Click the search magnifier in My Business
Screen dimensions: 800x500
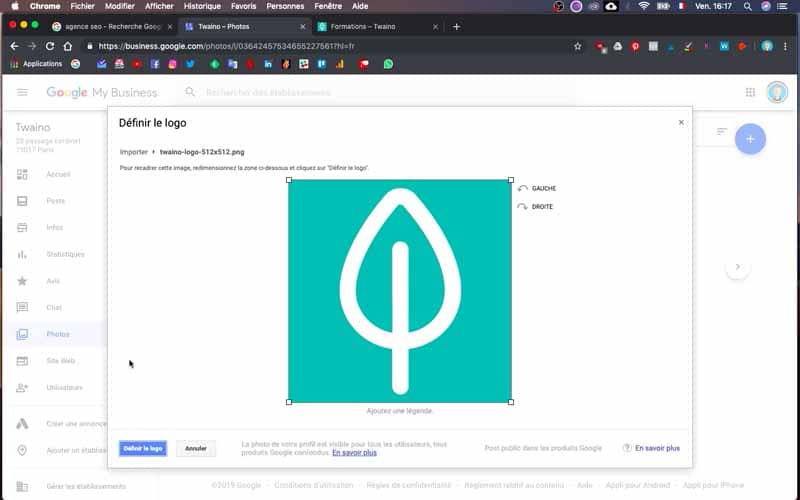[190, 92]
